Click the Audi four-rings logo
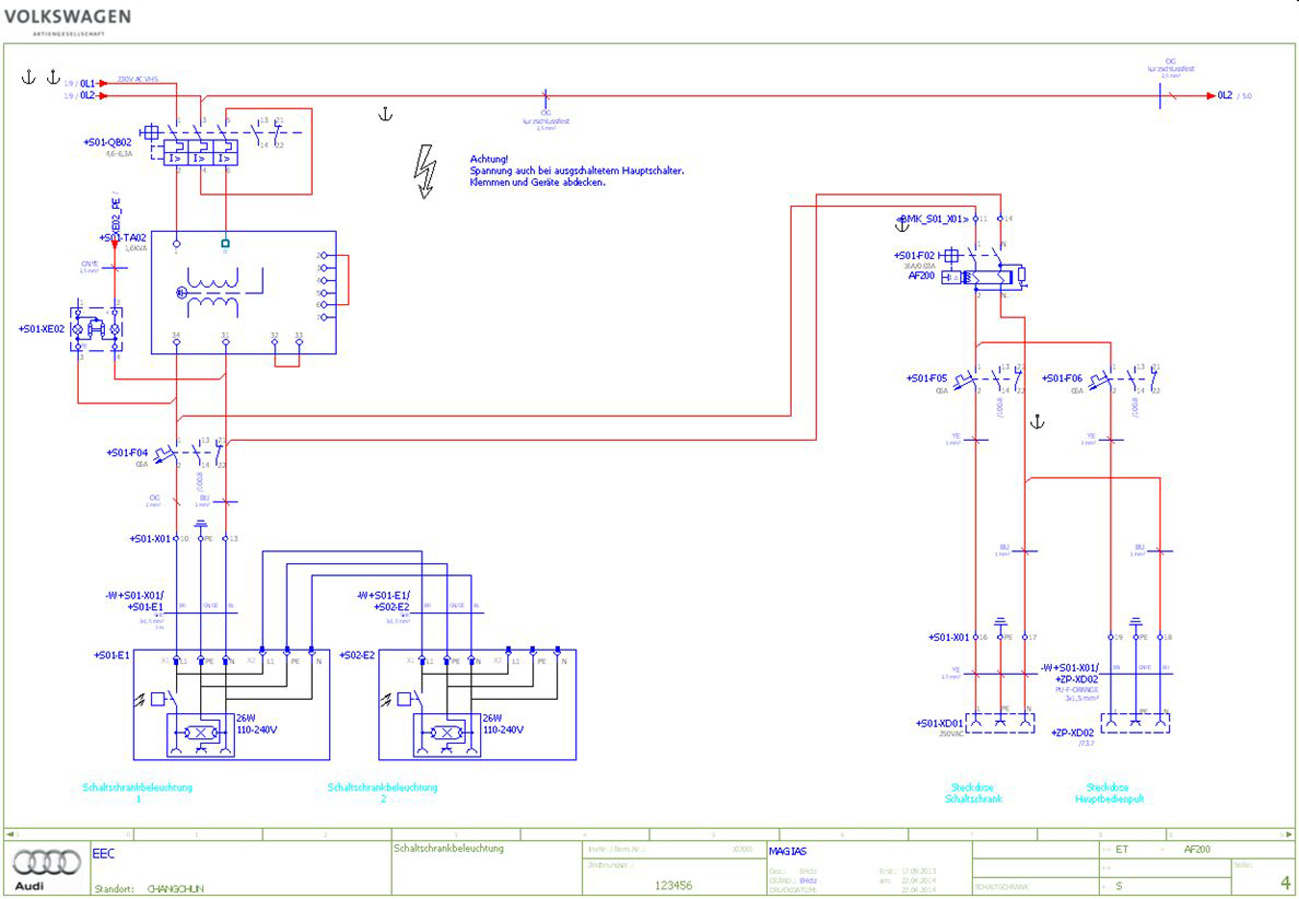Viewport: 1299px width, 899px height. point(47,861)
